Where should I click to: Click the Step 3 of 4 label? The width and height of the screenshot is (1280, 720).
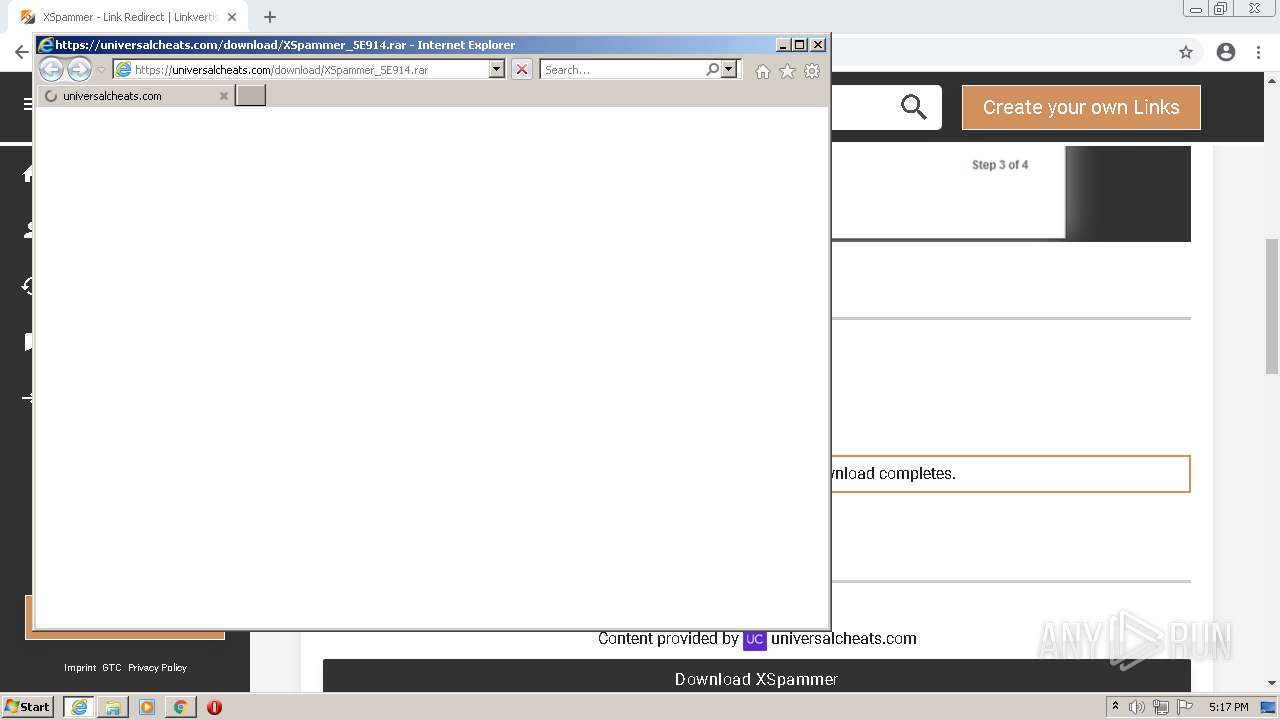pyautogui.click(x=1000, y=165)
